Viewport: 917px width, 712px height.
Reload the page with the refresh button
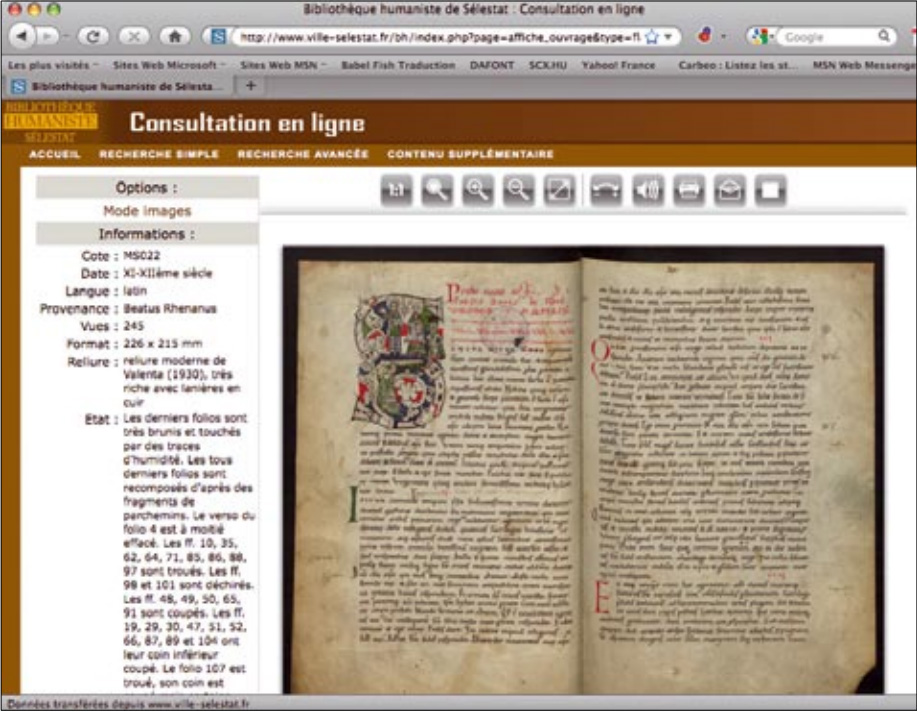pyautogui.click(x=92, y=37)
